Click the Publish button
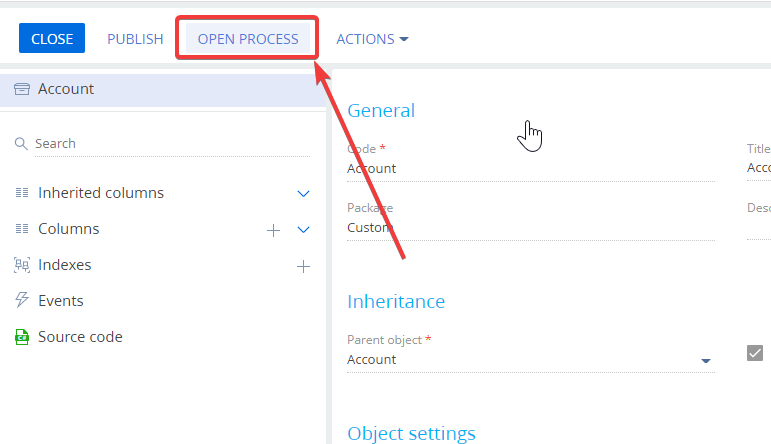Image resolution: width=771 pixels, height=444 pixels. pyautogui.click(x=135, y=39)
